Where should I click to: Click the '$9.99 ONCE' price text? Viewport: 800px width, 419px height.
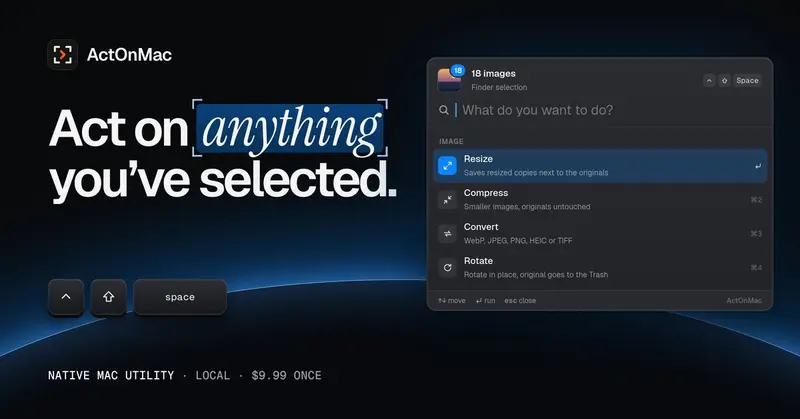coord(286,376)
